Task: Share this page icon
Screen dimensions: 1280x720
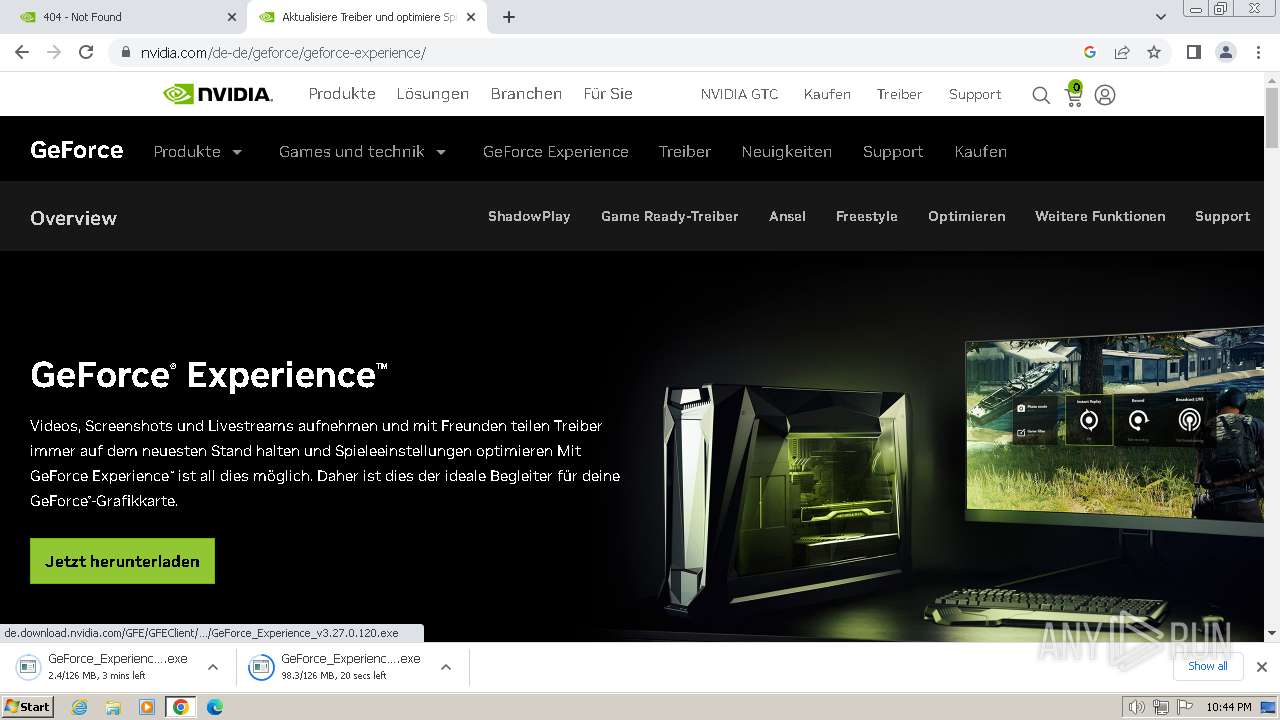Action: point(1122,52)
